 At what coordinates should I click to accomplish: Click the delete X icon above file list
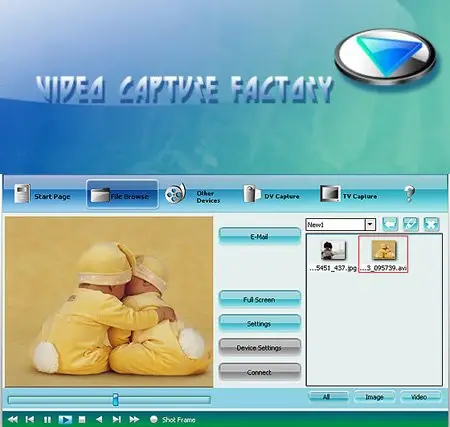click(x=431, y=224)
